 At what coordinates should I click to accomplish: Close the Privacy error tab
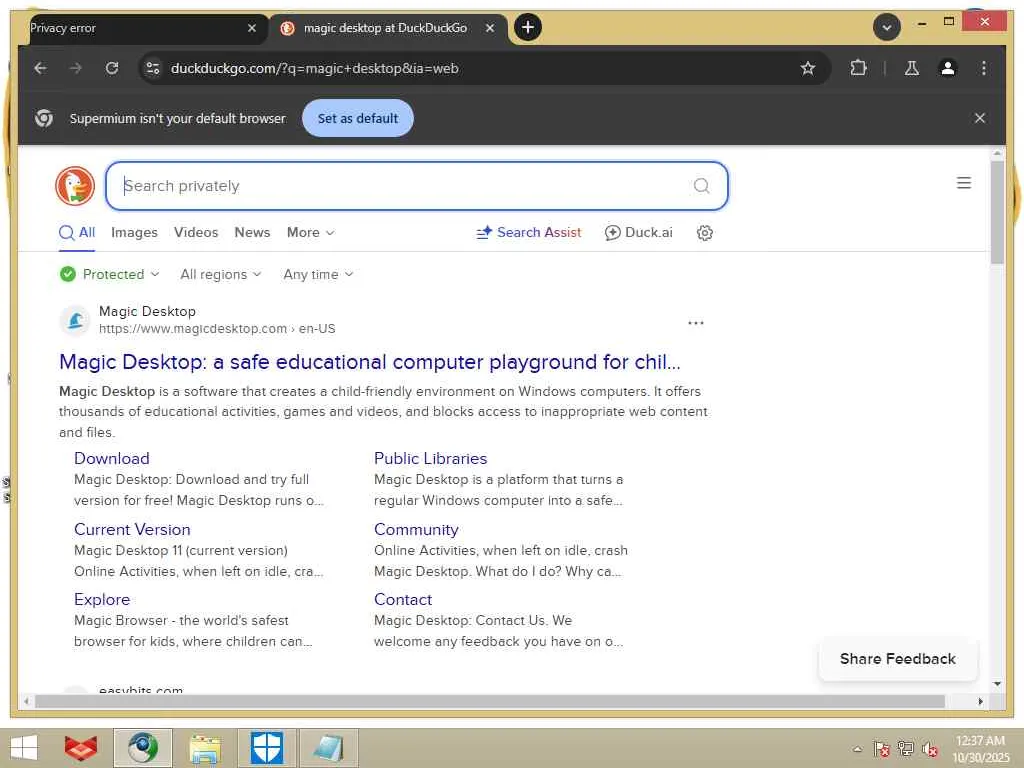[x=252, y=28]
